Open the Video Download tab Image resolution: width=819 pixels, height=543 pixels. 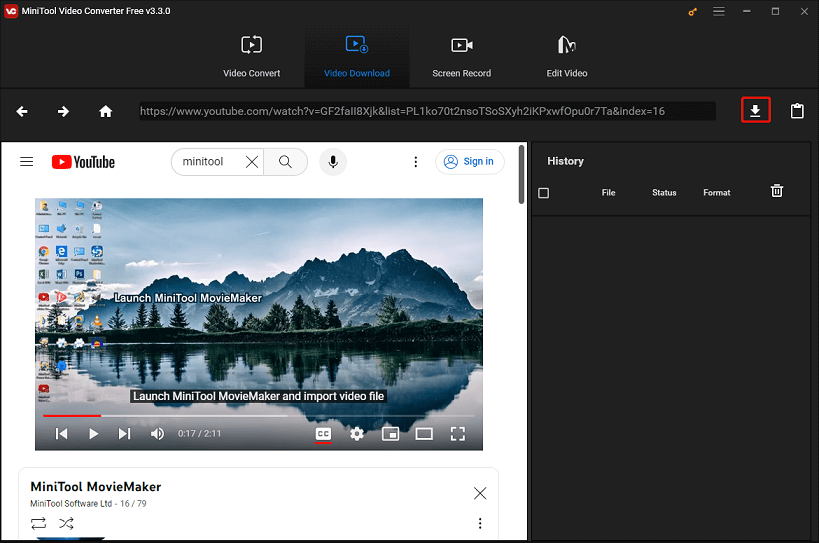[357, 57]
